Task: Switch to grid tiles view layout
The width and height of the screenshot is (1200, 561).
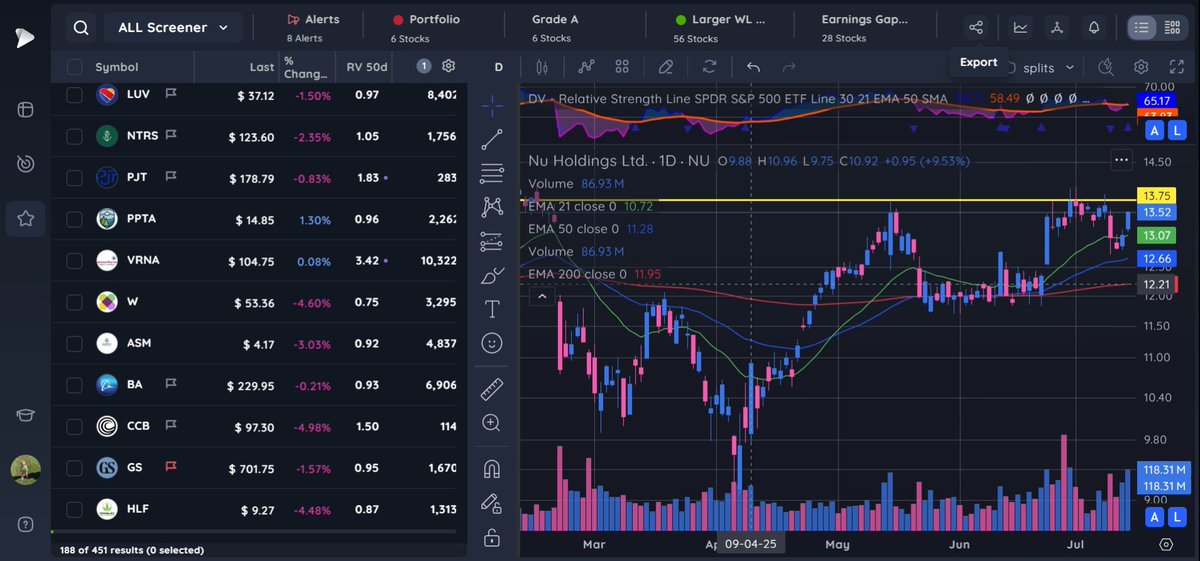Action: (x=1173, y=28)
